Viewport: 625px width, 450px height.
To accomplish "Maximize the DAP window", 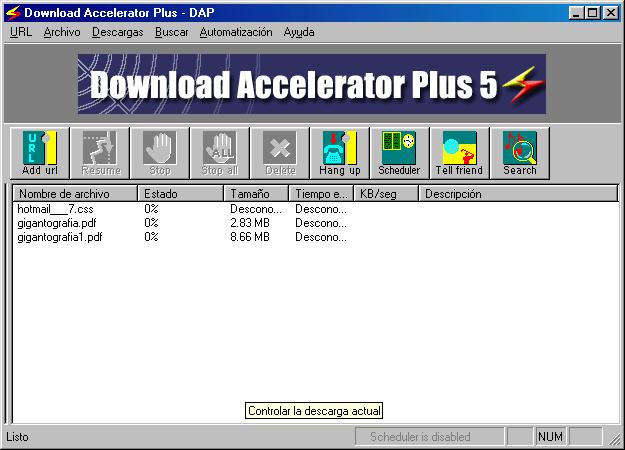I will 592,13.
